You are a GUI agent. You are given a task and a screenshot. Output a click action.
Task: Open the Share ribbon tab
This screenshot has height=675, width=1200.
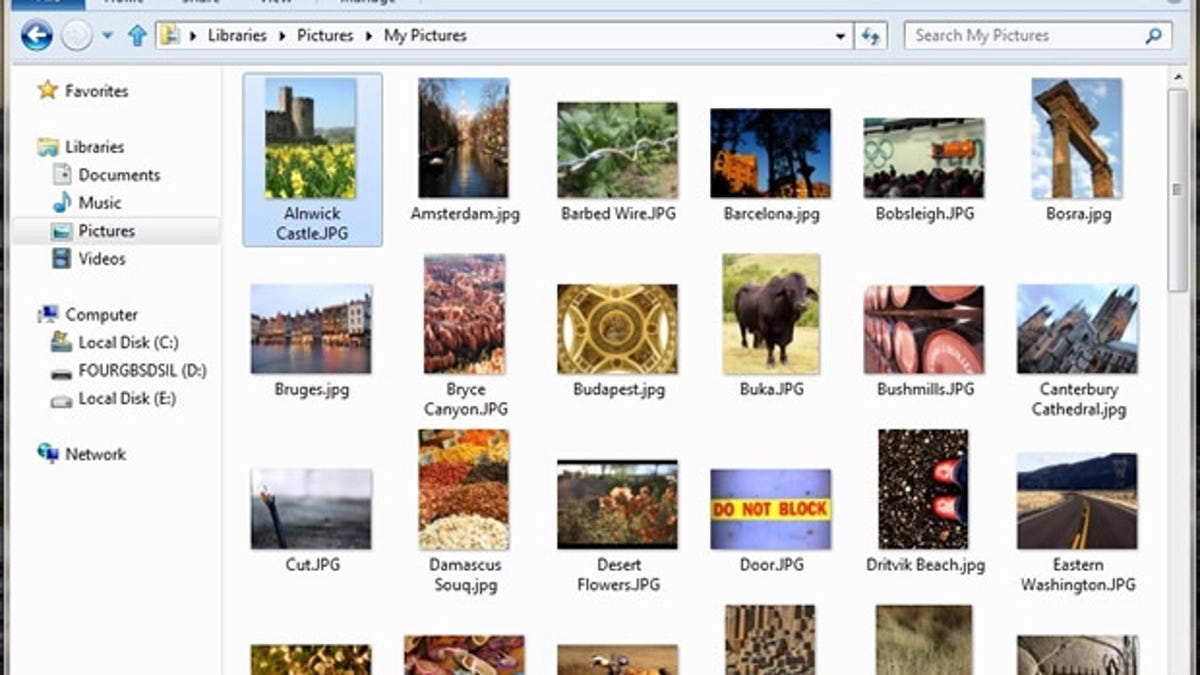tap(200, 3)
